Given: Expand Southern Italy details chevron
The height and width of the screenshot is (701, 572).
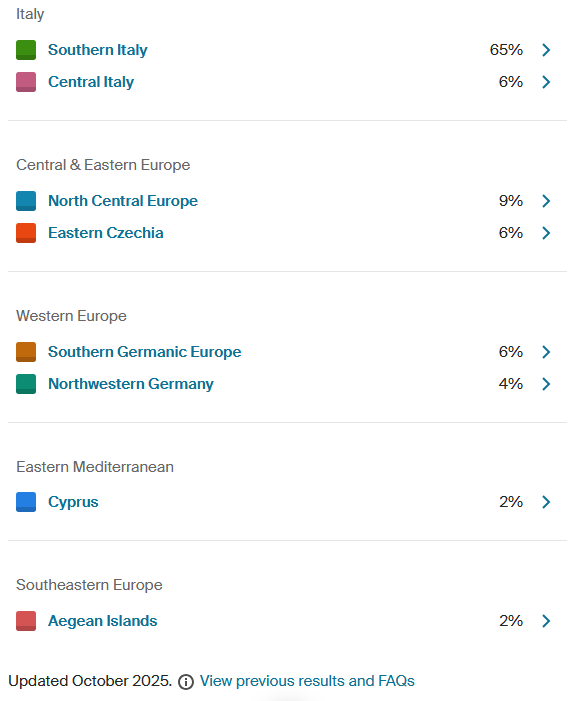Looking at the screenshot, I should (x=546, y=50).
